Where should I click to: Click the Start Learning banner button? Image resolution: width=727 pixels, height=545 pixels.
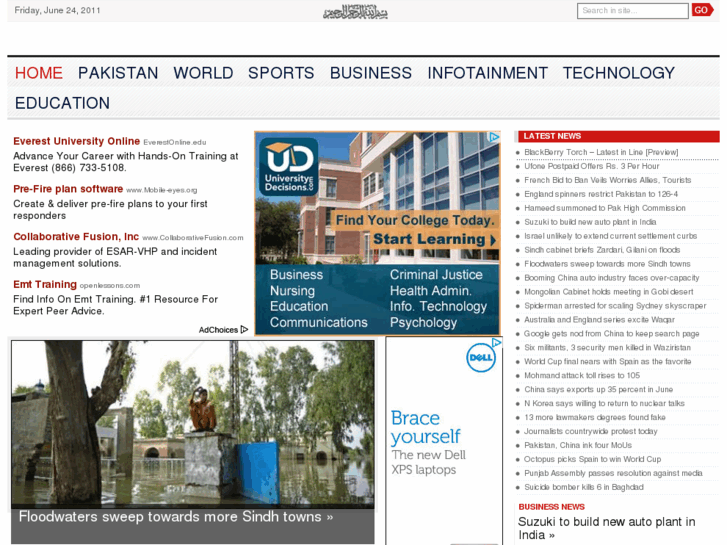tap(434, 239)
